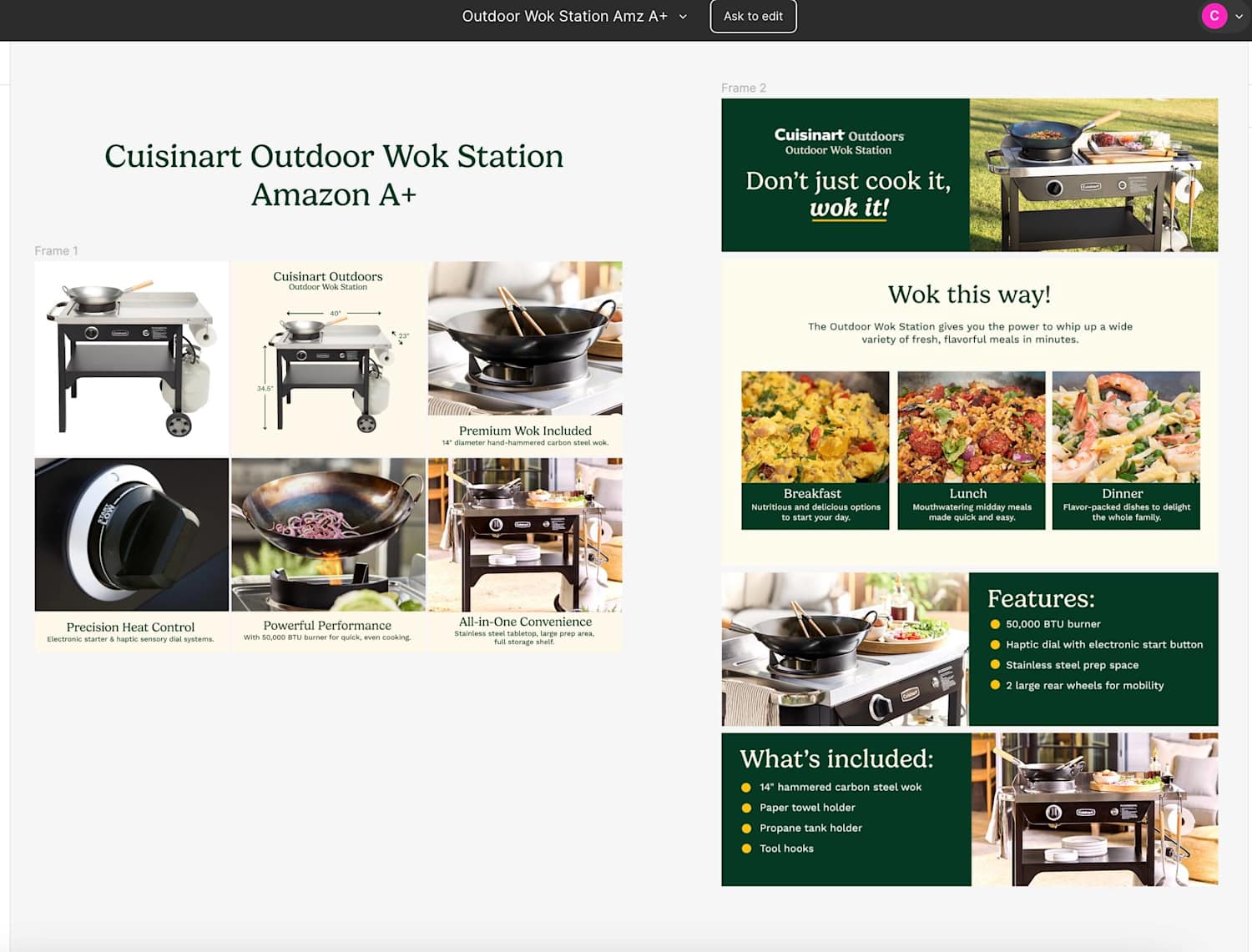Viewport: 1252px width, 952px height.
Task: Click the Premium Wok Included caption
Action: tap(525, 431)
